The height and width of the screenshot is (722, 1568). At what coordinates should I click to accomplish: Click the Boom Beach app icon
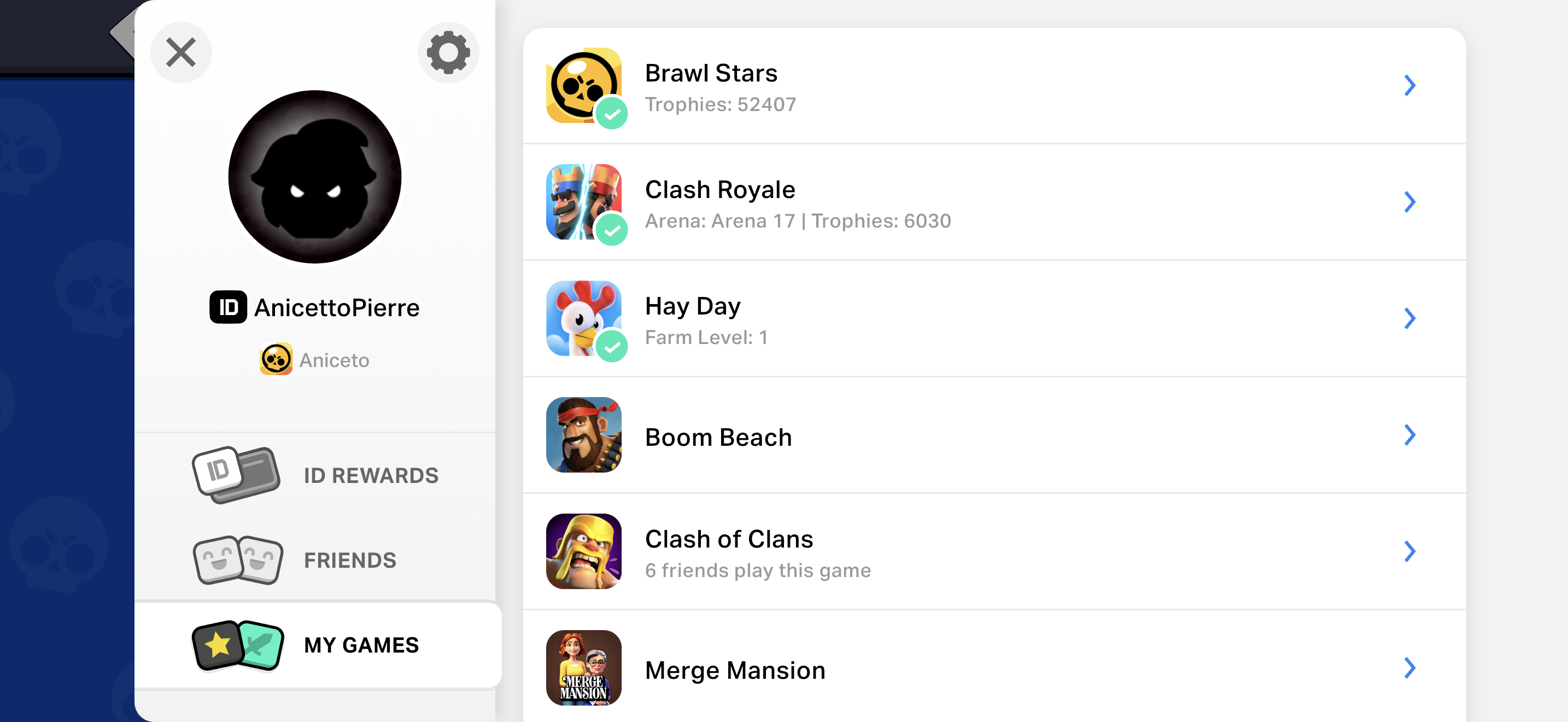[583, 435]
